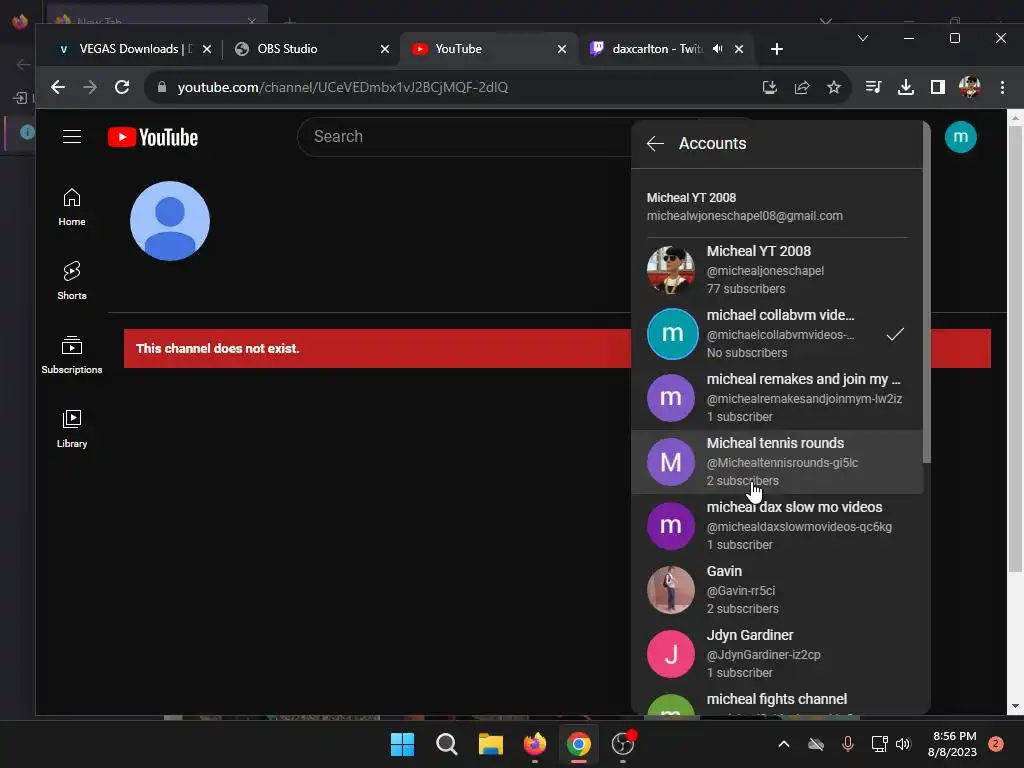Click the share page icon in address bar
This screenshot has width=1024, height=768.
pyautogui.click(x=802, y=87)
